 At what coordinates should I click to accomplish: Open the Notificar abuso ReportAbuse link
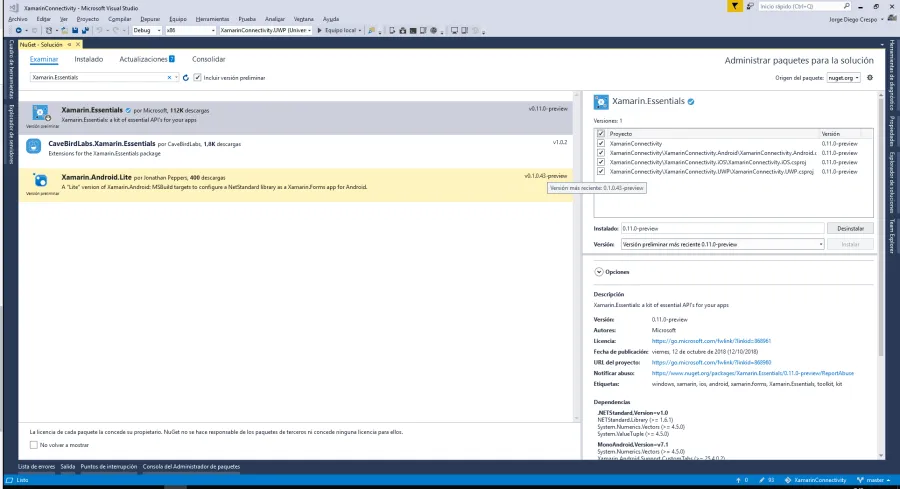click(x=752, y=373)
